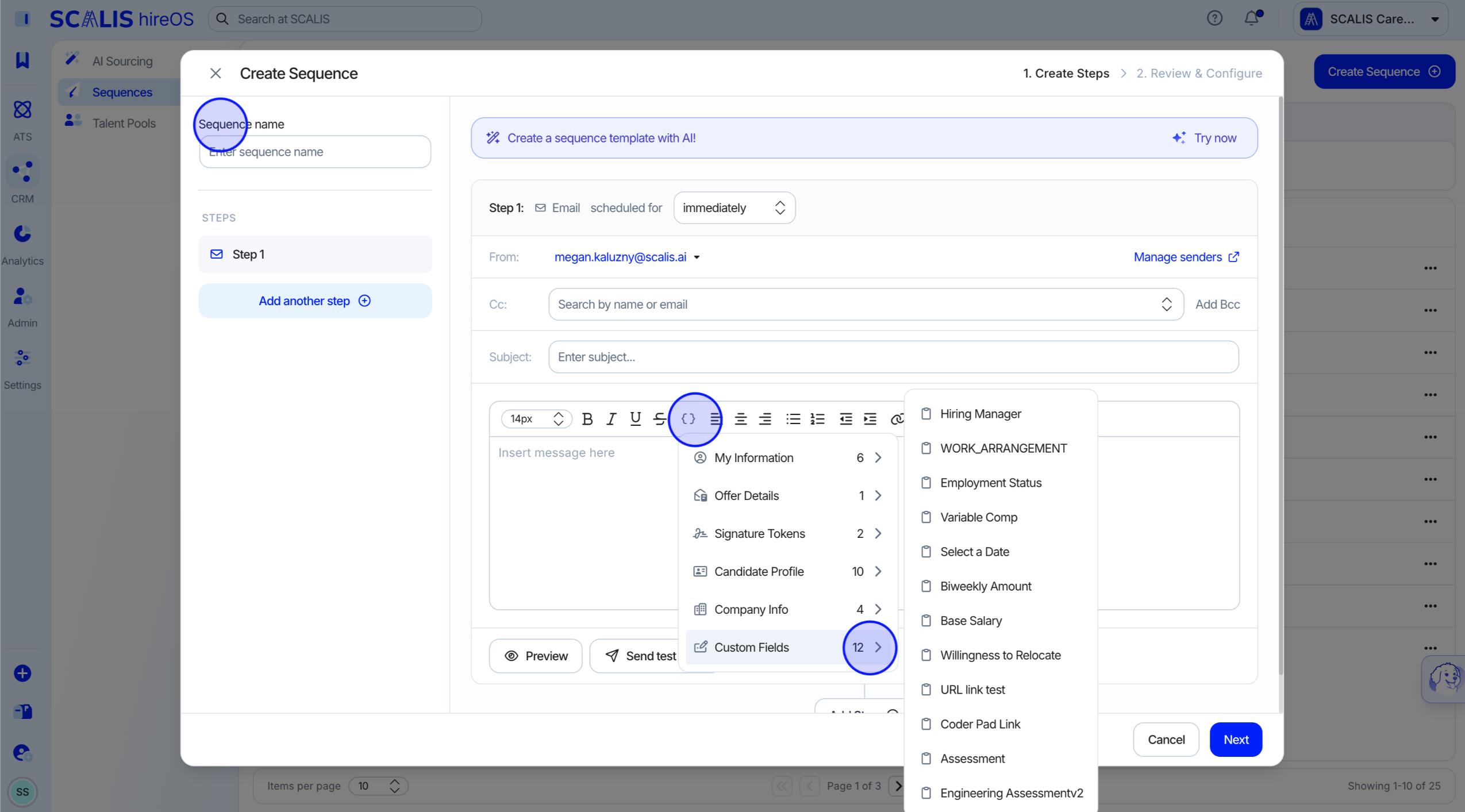The image size is (1465, 812).
Task: Click Add Bcc link
Action: [x=1217, y=305]
